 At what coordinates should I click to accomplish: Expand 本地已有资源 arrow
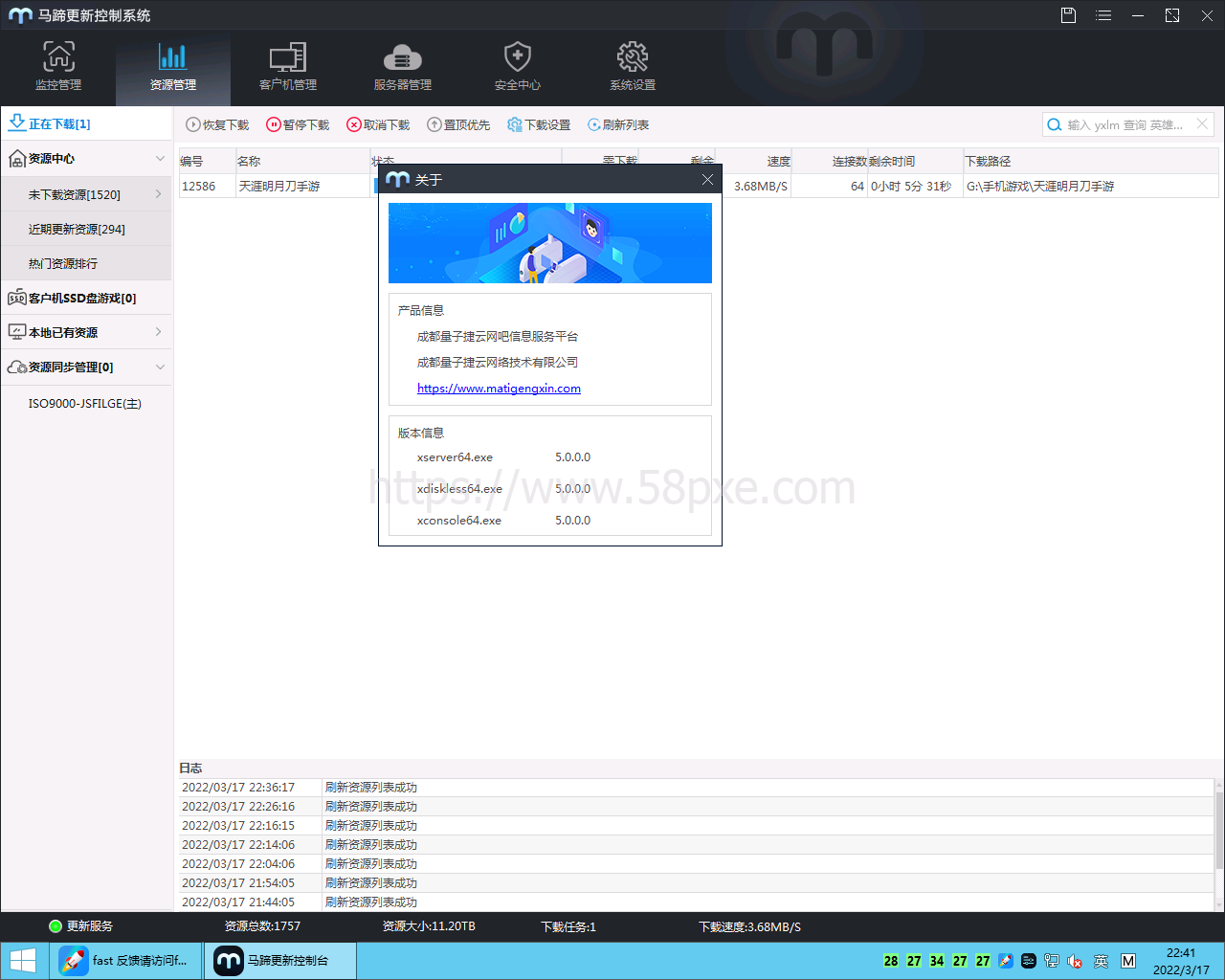pos(158,332)
